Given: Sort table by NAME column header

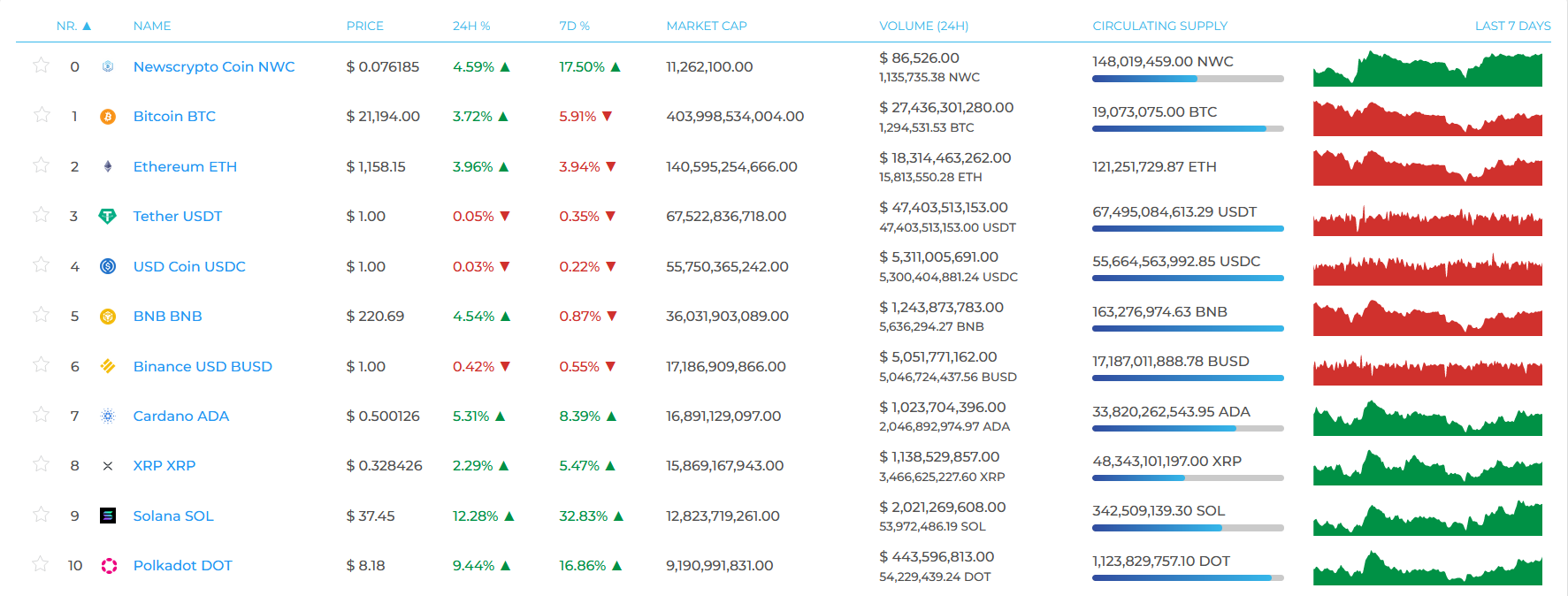Looking at the screenshot, I should pos(152,26).
